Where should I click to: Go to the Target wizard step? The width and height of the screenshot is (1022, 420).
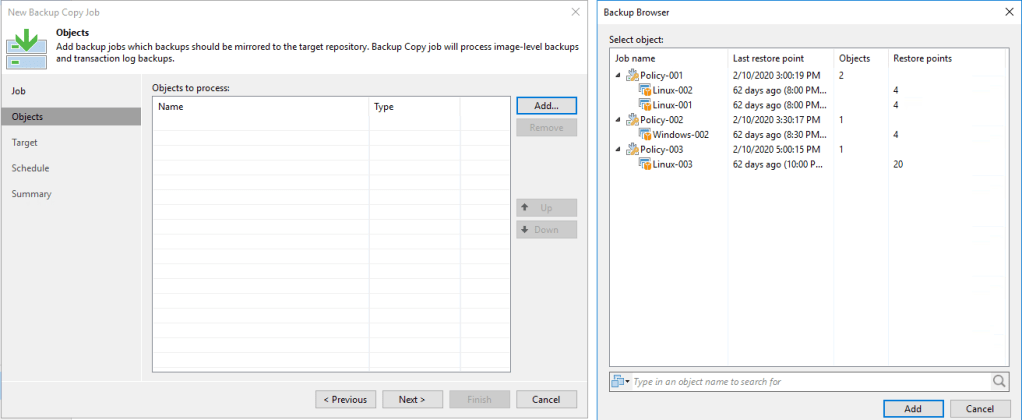click(25, 142)
